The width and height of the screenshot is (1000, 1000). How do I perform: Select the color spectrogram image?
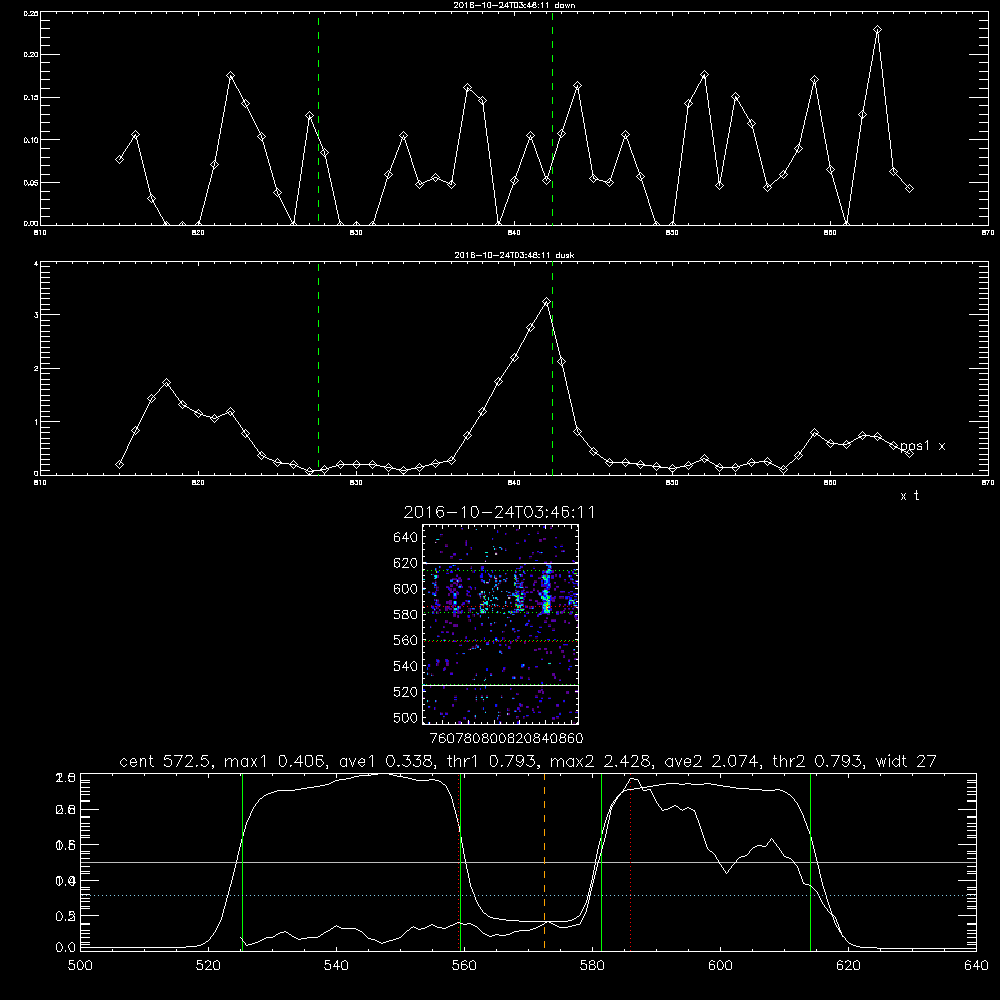tap(500, 624)
